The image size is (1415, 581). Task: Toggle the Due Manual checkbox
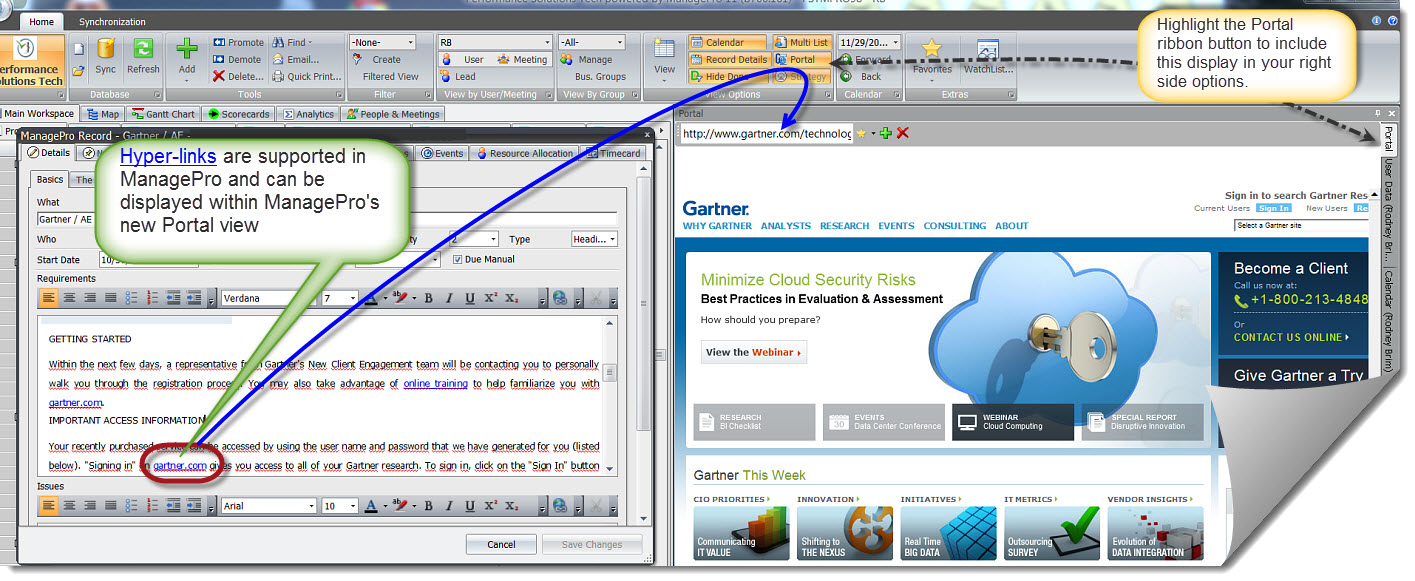pyautogui.click(x=459, y=259)
